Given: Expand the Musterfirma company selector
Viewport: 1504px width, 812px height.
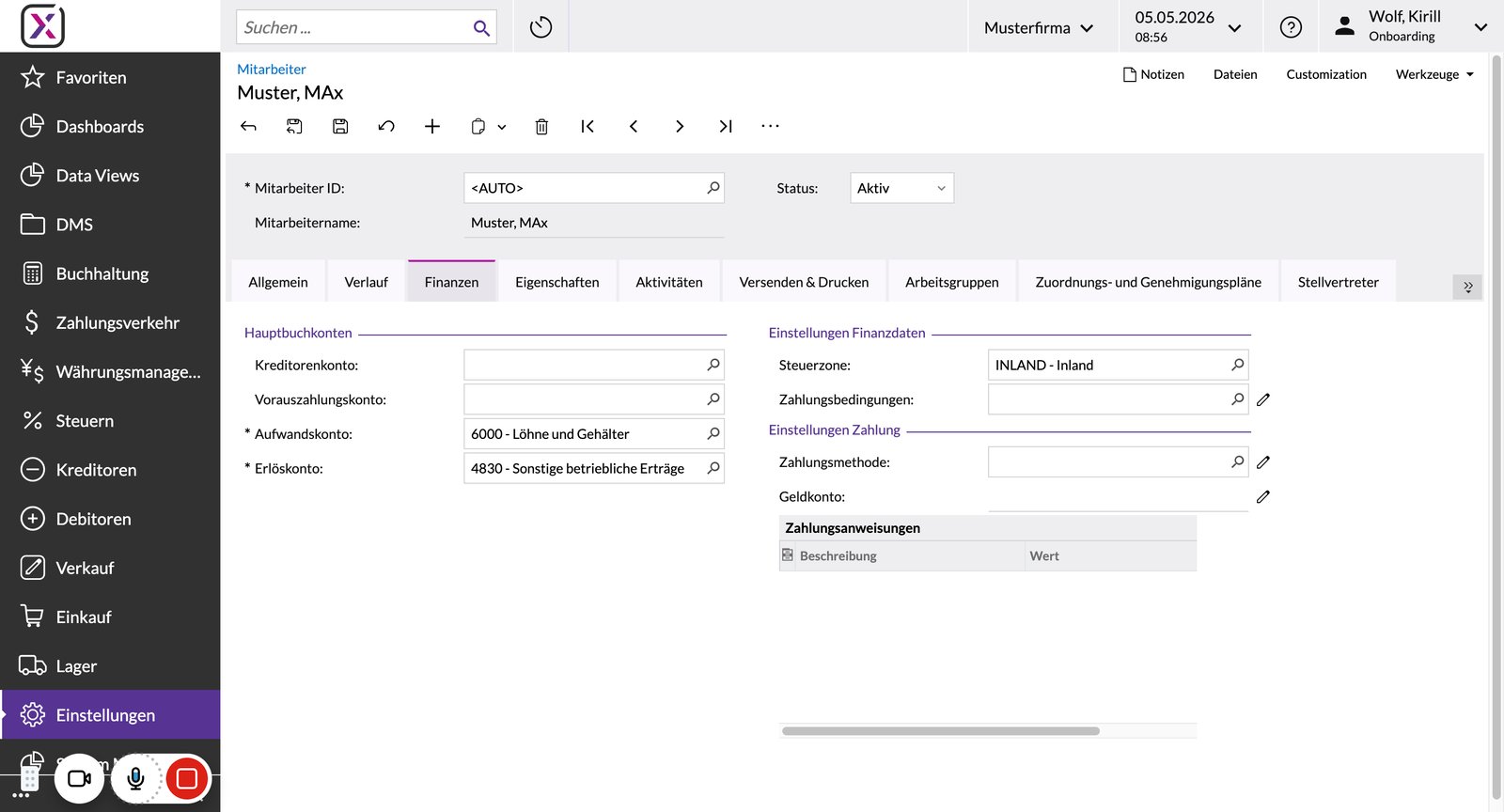Looking at the screenshot, I should tap(1039, 27).
